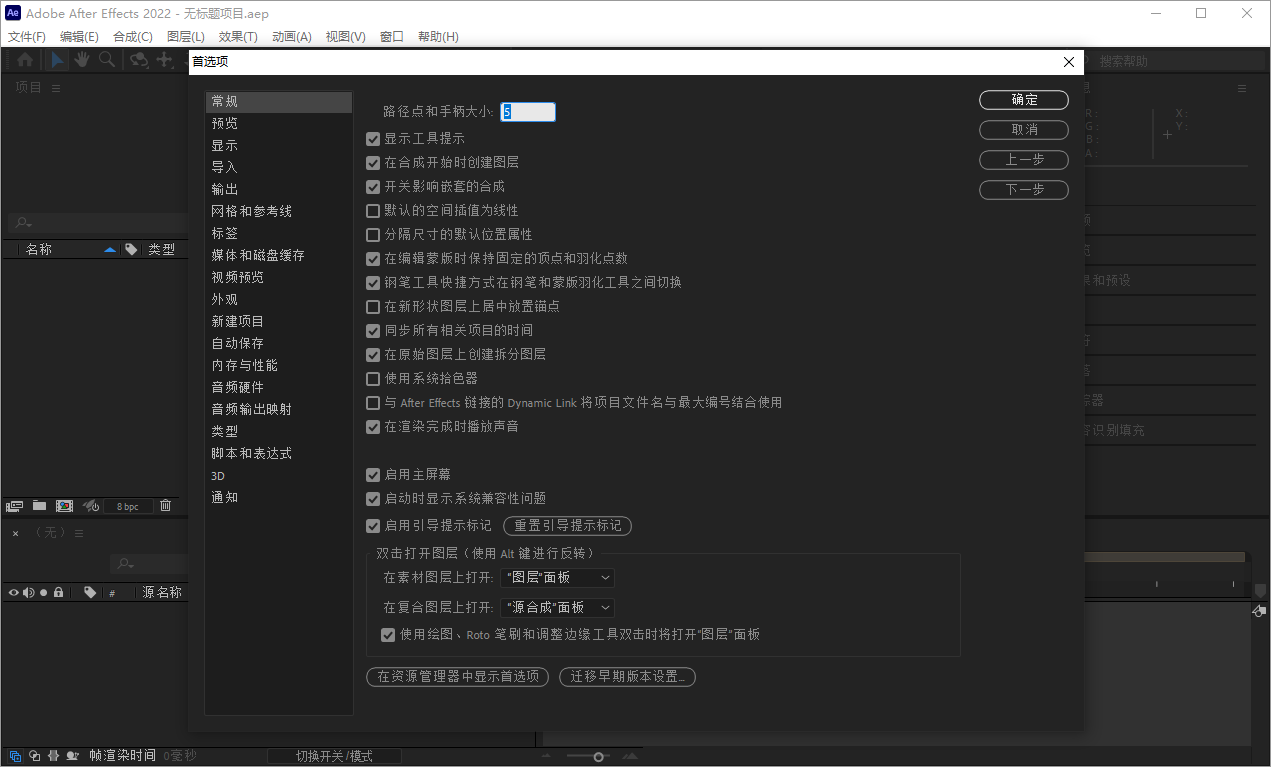Image resolution: width=1271 pixels, height=767 pixels.
Task: Click the Home tool icon
Action: (x=24, y=60)
